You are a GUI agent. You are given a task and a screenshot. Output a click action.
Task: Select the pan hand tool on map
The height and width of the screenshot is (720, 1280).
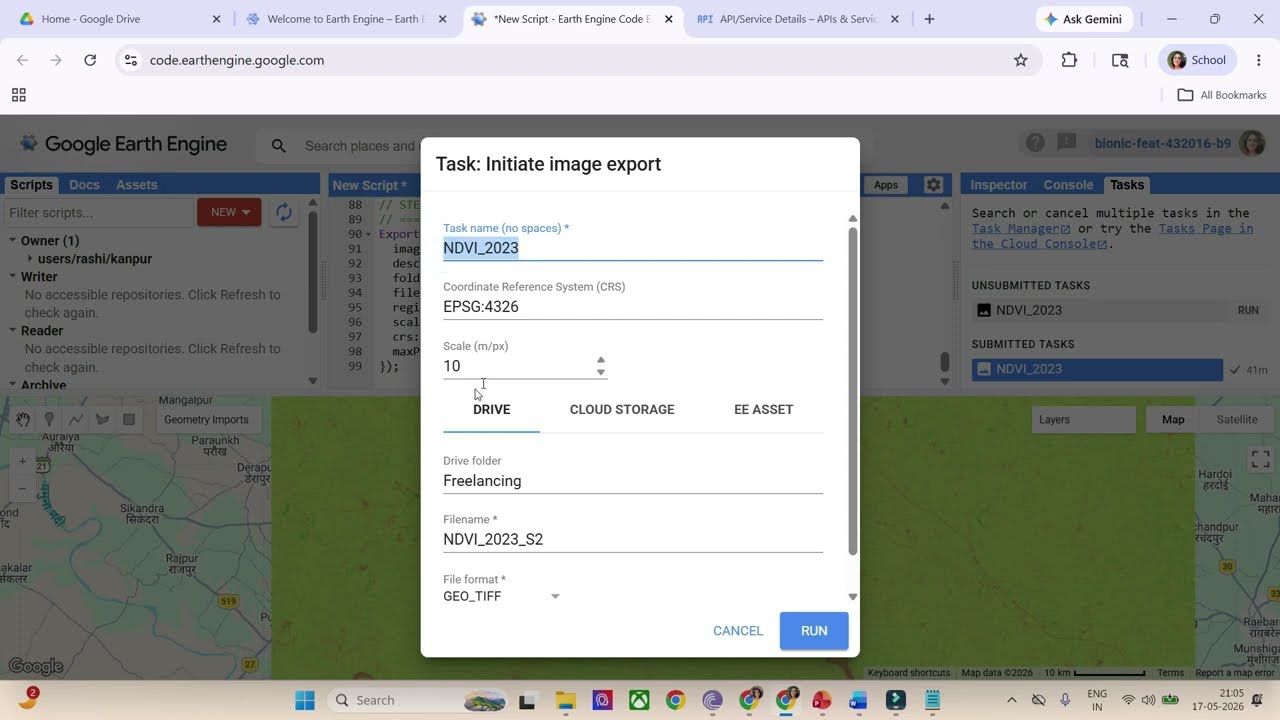click(22, 420)
